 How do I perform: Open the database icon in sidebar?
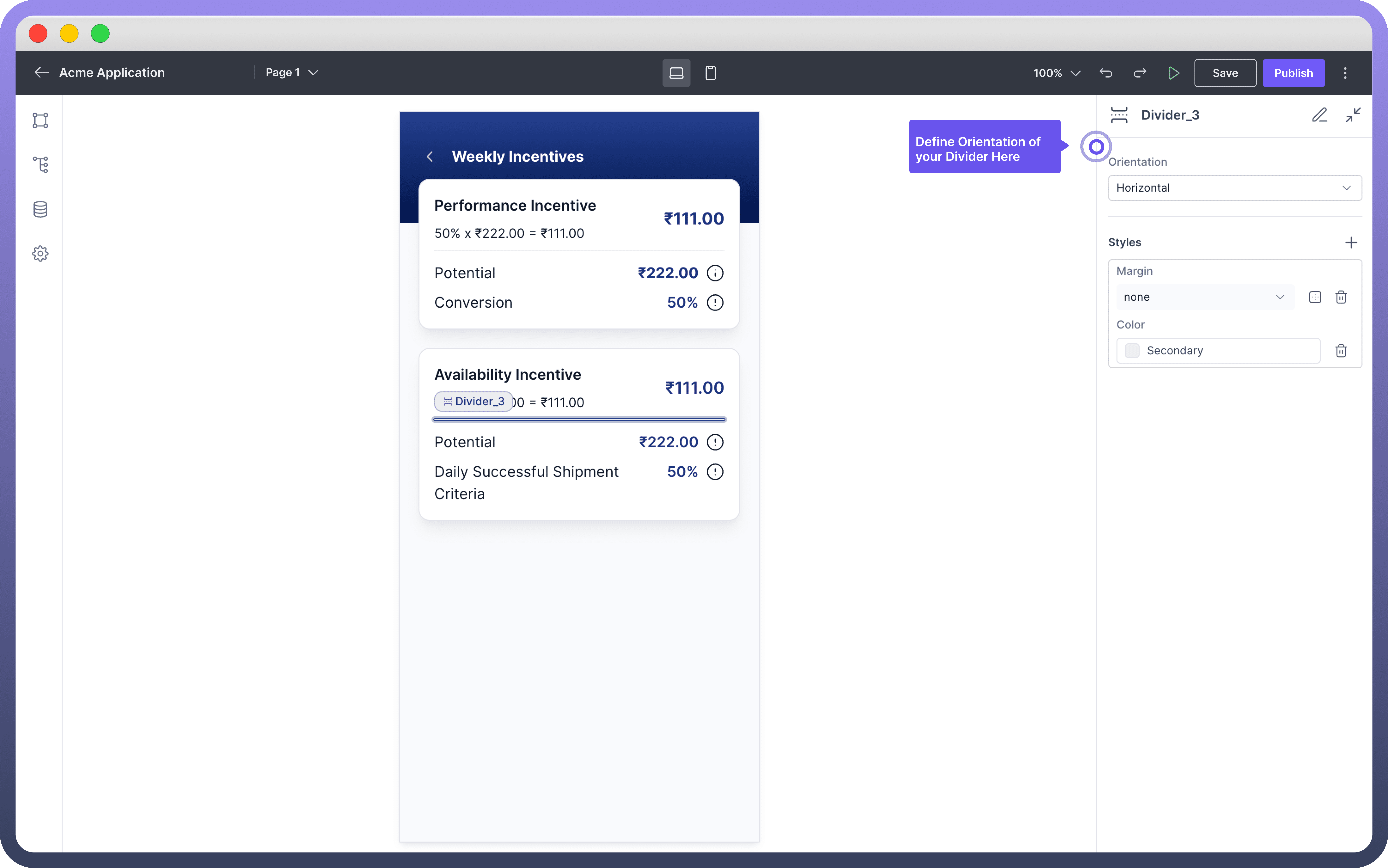[40, 209]
